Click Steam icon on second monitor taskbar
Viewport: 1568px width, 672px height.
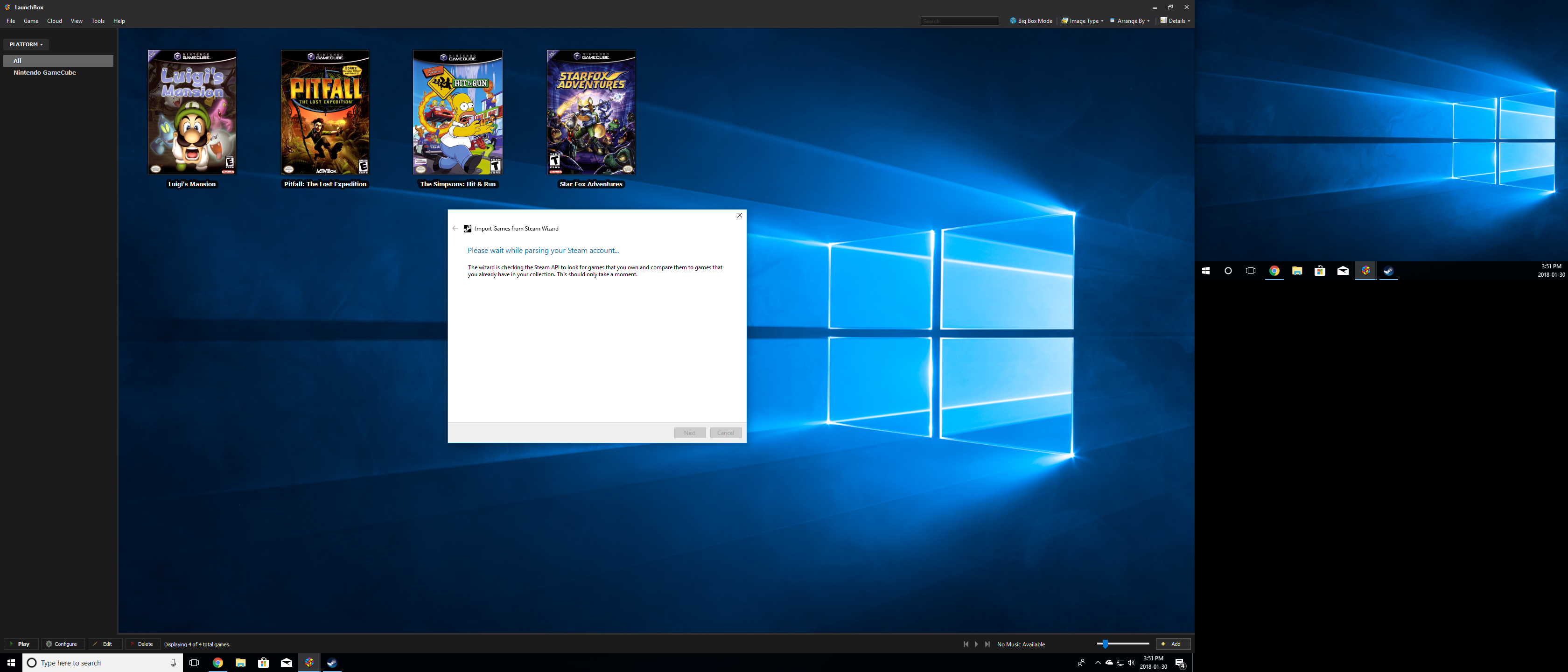pos(1388,271)
